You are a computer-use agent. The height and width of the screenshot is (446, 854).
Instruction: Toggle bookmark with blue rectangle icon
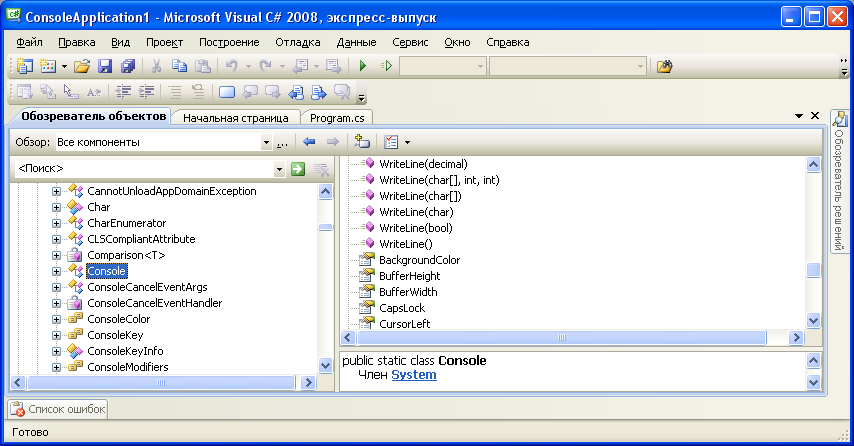[227, 92]
